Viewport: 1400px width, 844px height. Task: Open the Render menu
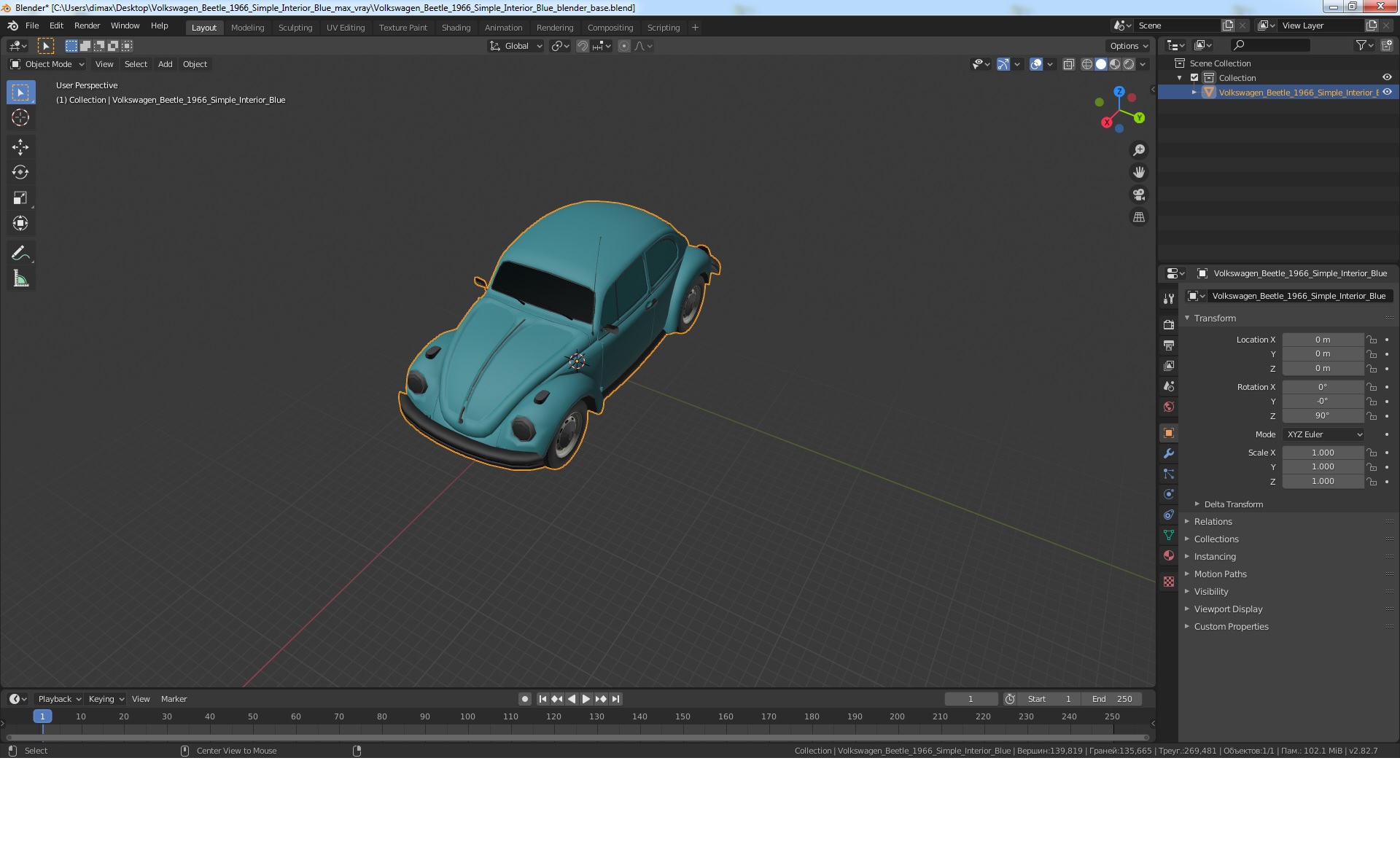[87, 26]
